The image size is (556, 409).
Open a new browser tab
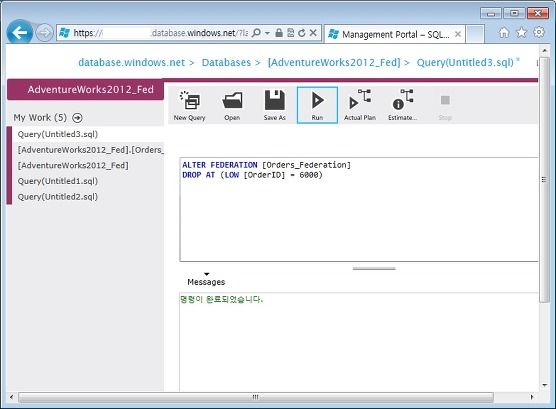pyautogui.click(x=475, y=34)
